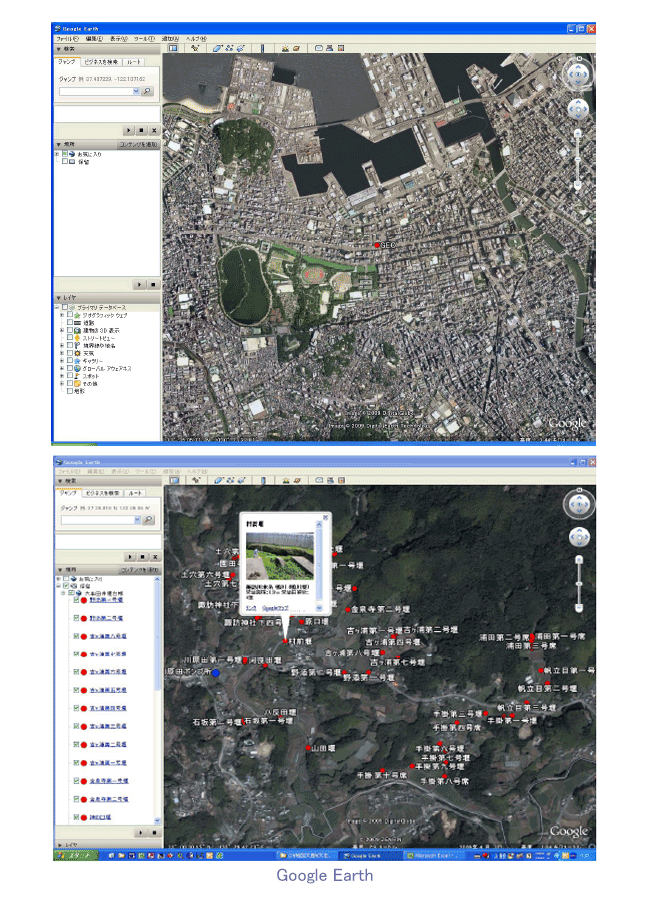Uncheck the first red placemark item checkbox in list
The height and width of the screenshot is (900, 649).
coord(76,600)
